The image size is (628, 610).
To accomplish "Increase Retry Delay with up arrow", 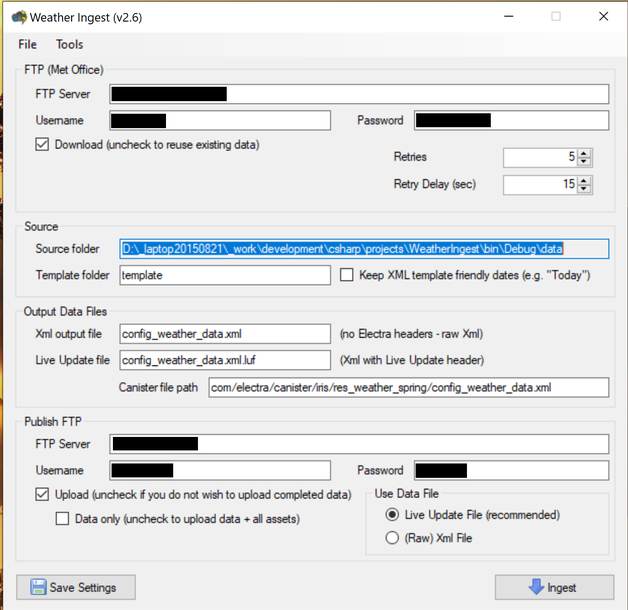I will 585,180.
